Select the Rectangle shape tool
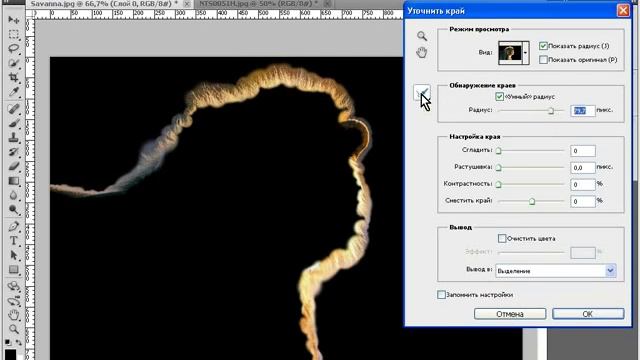The height and width of the screenshot is (360, 640). click(13, 270)
